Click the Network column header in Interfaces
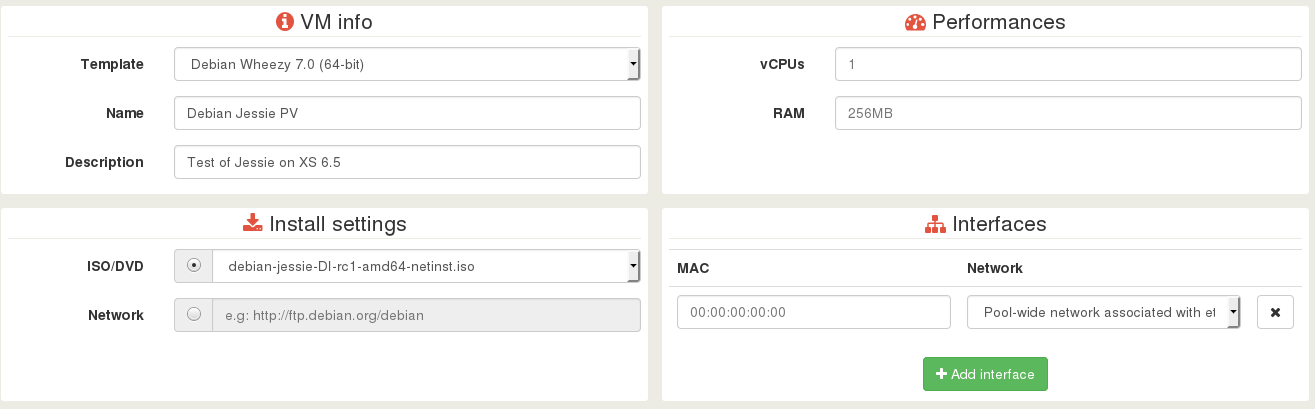Image resolution: width=1315 pixels, height=409 pixels. [x=995, y=268]
